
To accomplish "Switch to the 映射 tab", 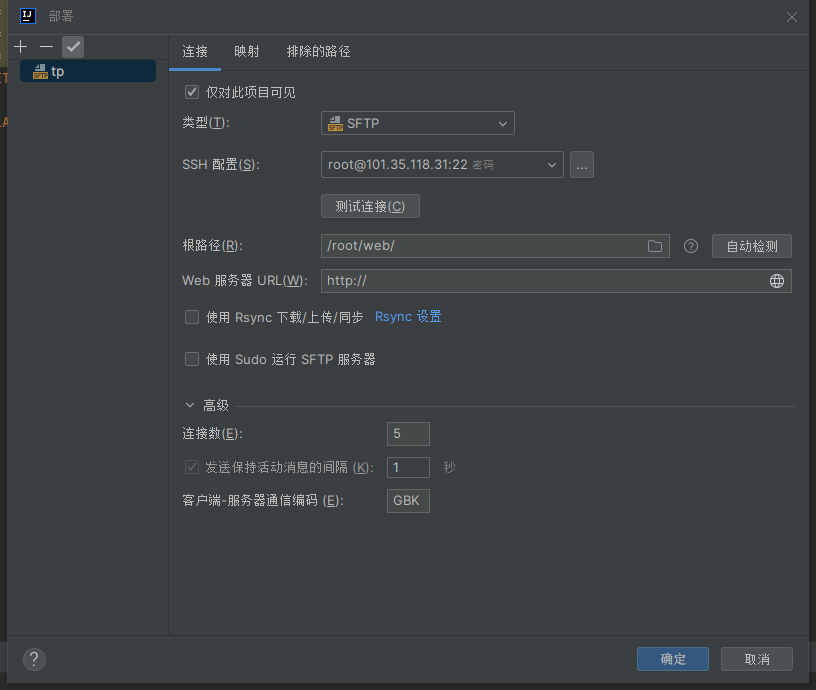I will [x=247, y=52].
